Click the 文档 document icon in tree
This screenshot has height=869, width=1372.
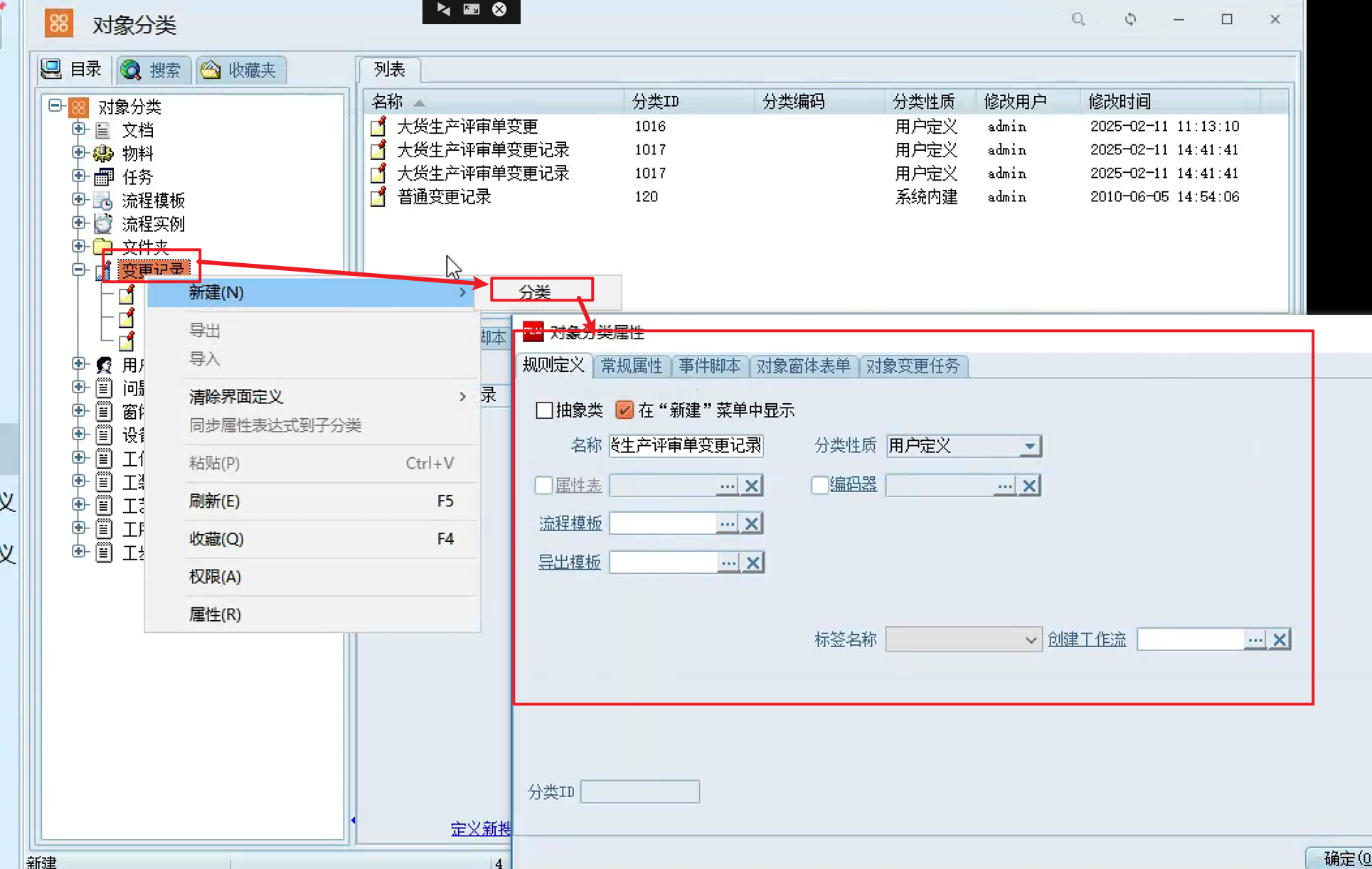click(103, 130)
